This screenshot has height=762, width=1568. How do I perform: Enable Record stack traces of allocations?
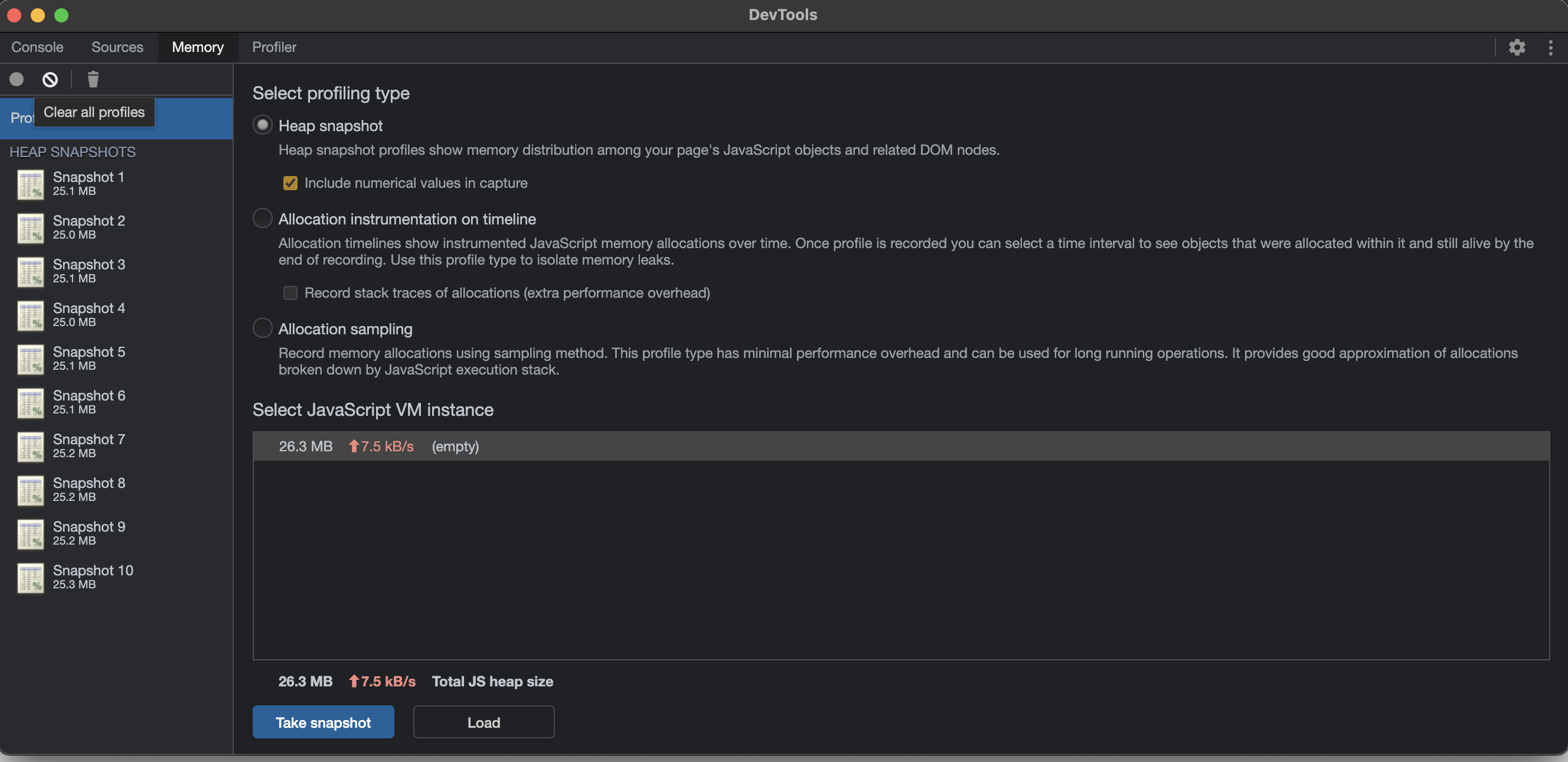pos(290,293)
